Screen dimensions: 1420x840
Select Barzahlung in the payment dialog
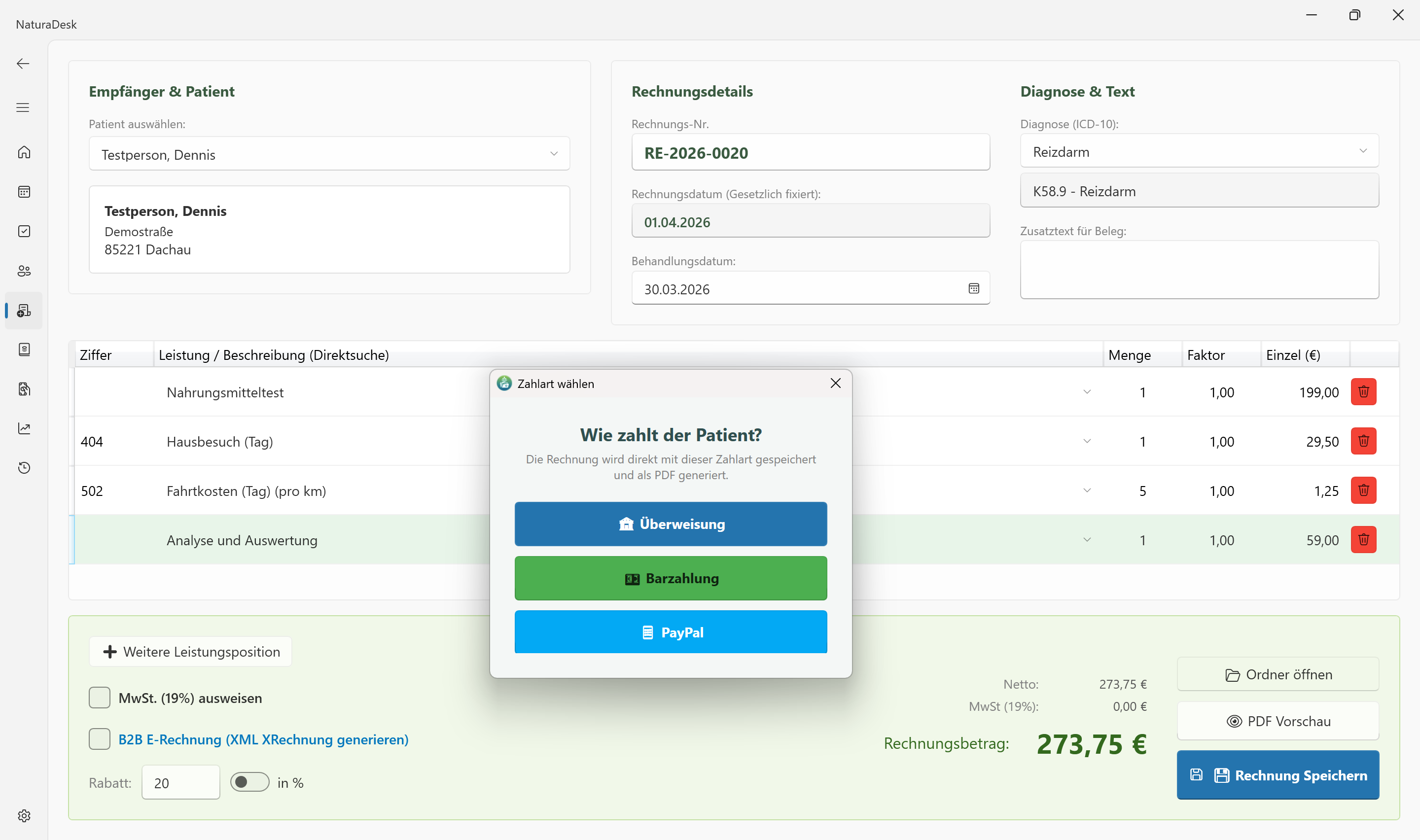[x=671, y=578]
